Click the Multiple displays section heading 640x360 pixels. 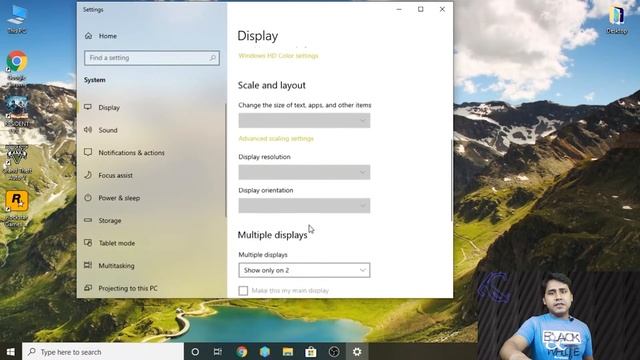tap(272, 235)
